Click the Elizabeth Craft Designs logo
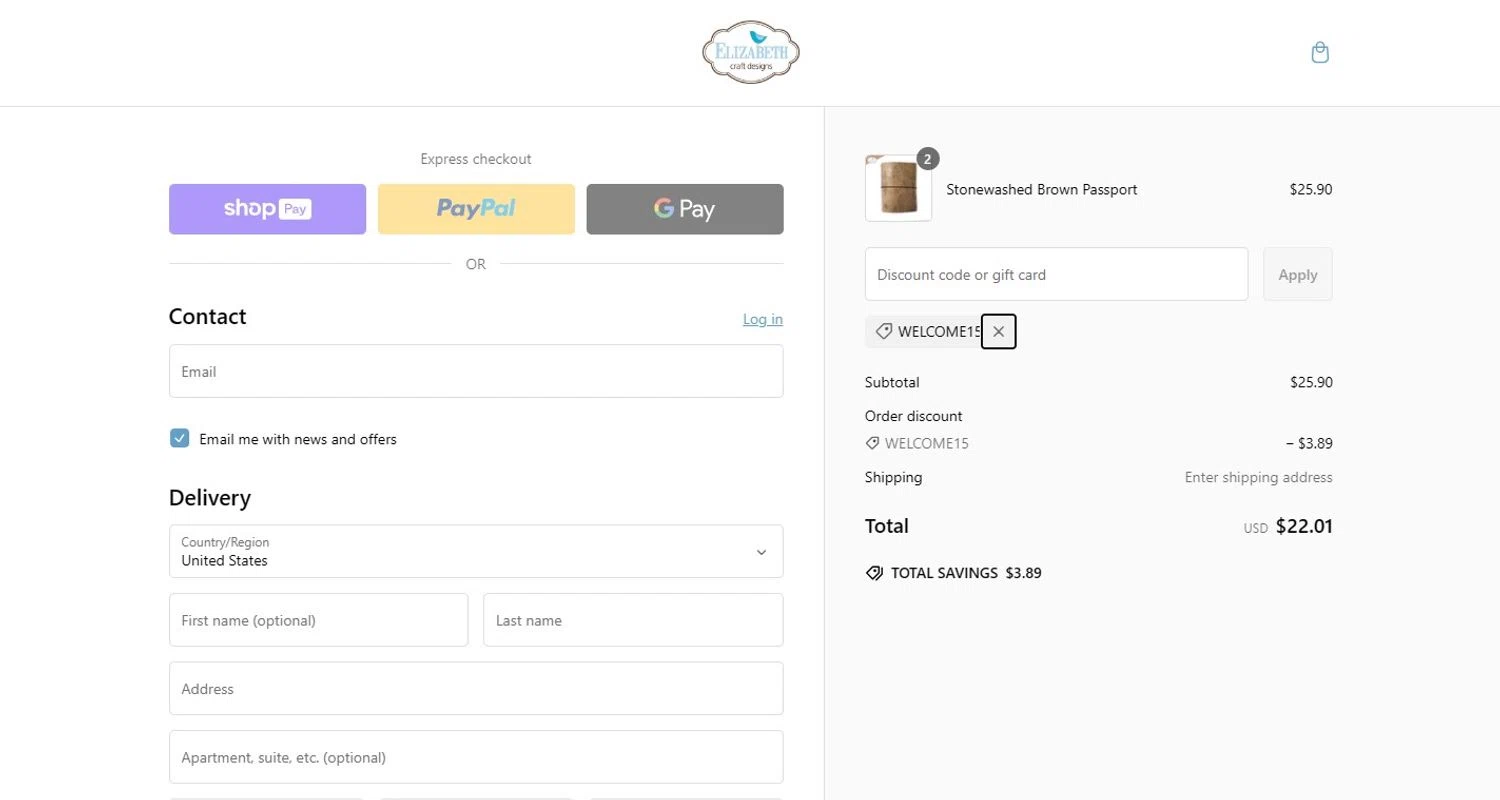 751,52
